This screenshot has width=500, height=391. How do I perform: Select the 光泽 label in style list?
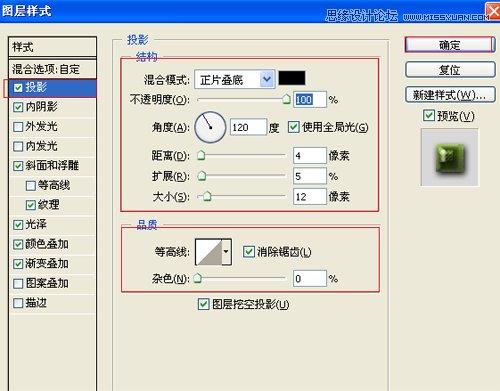point(36,224)
